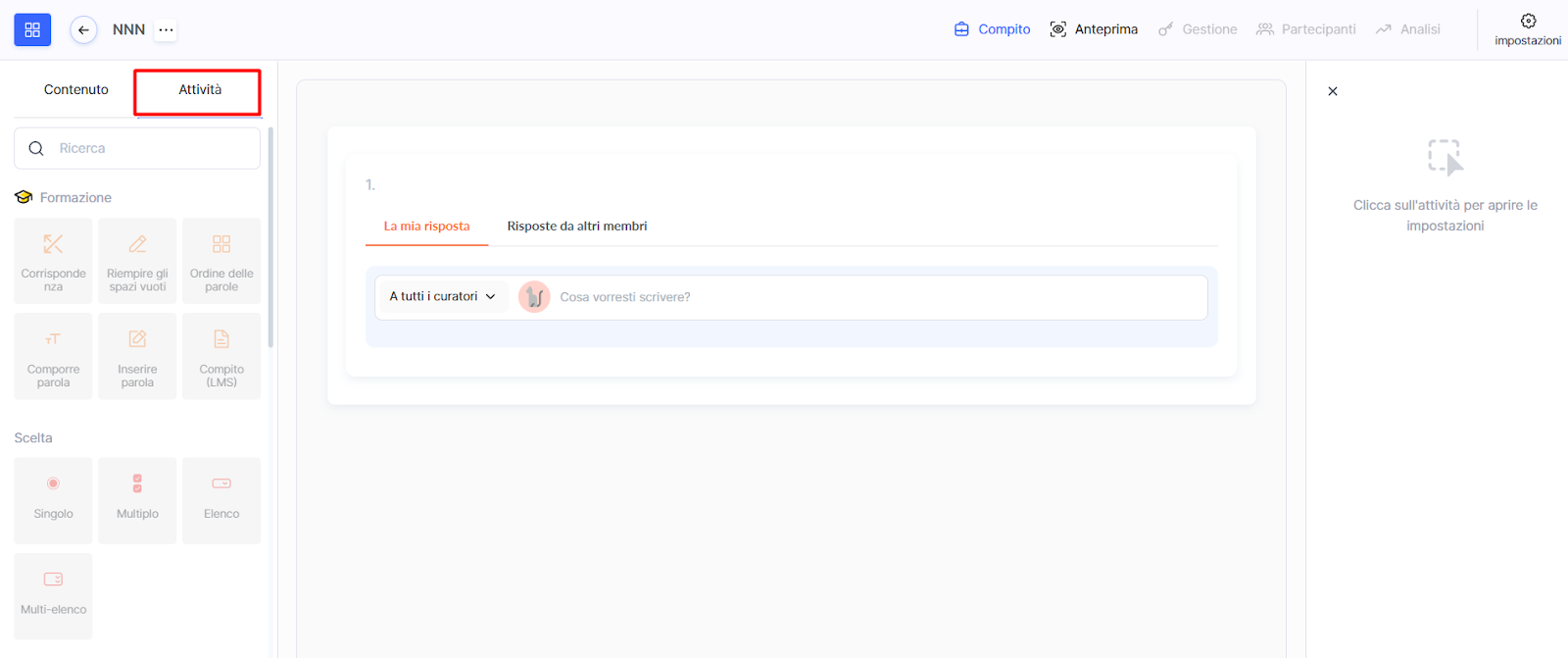Click the blue grid dashboard icon
The image size is (1568, 658).
tap(32, 29)
